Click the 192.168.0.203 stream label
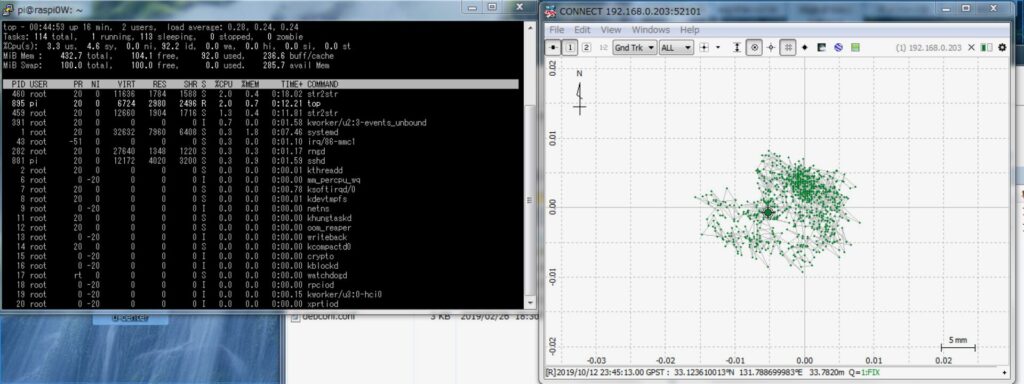Viewport: 1024px width, 384px height. tap(929, 48)
